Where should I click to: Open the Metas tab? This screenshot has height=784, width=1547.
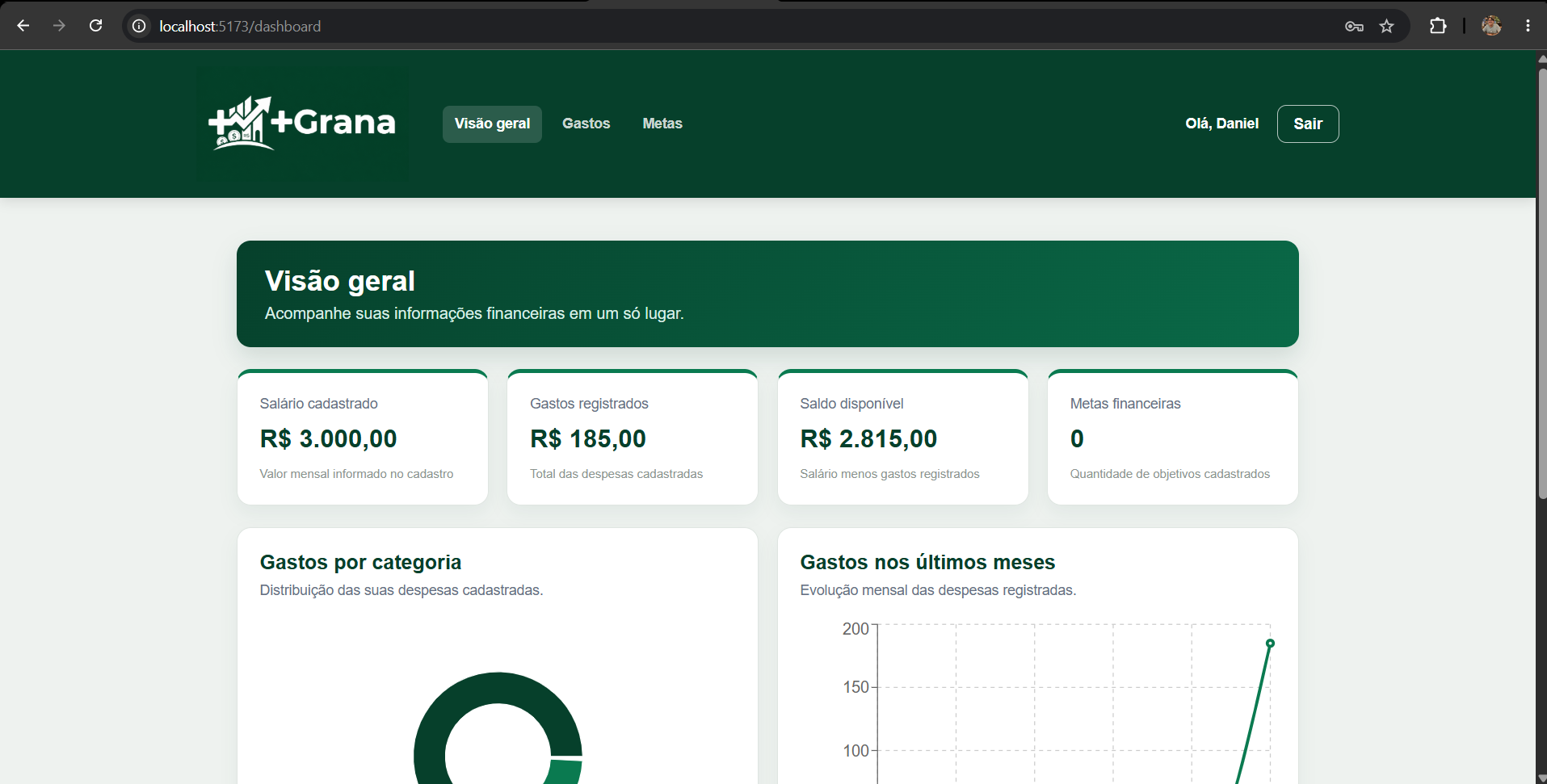point(662,124)
